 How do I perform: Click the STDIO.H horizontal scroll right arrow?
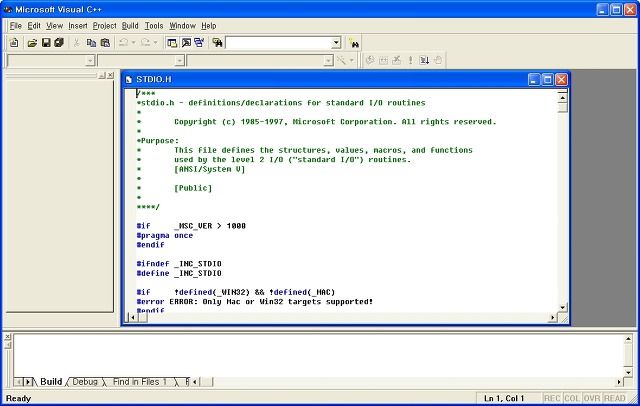pos(553,317)
